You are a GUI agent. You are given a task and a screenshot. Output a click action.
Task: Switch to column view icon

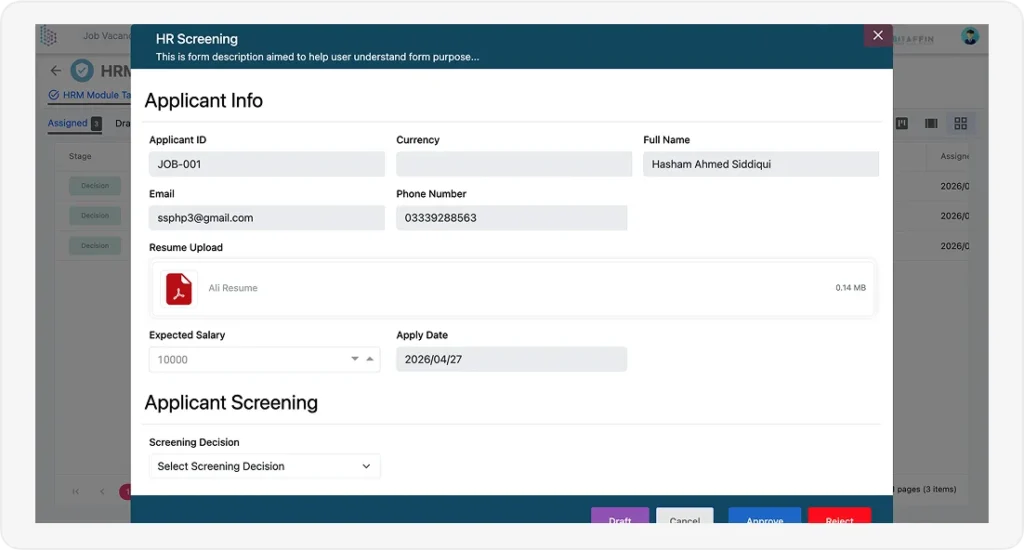931,123
